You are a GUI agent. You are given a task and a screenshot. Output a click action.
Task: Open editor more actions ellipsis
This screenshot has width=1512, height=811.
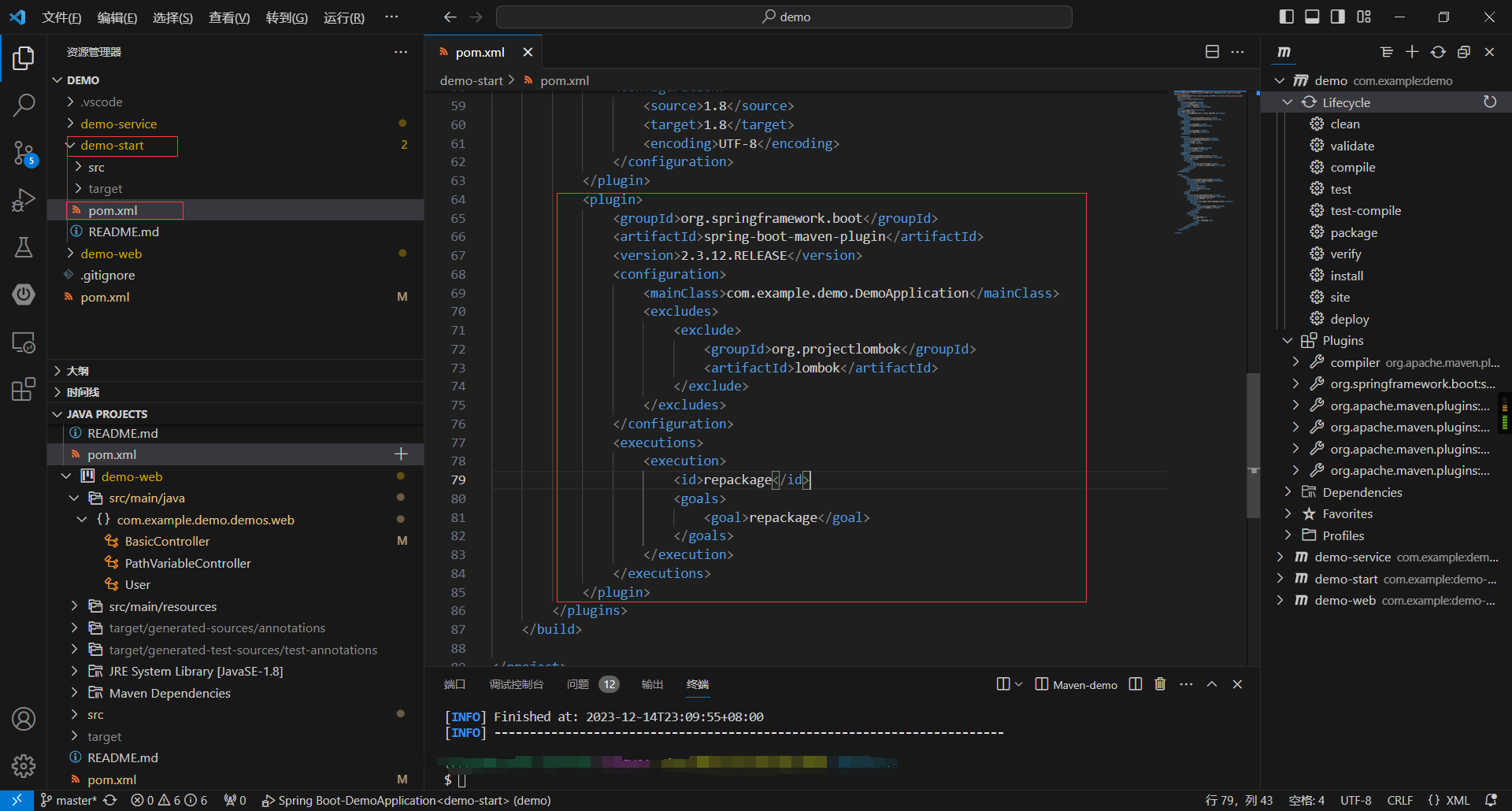pos(1238,52)
